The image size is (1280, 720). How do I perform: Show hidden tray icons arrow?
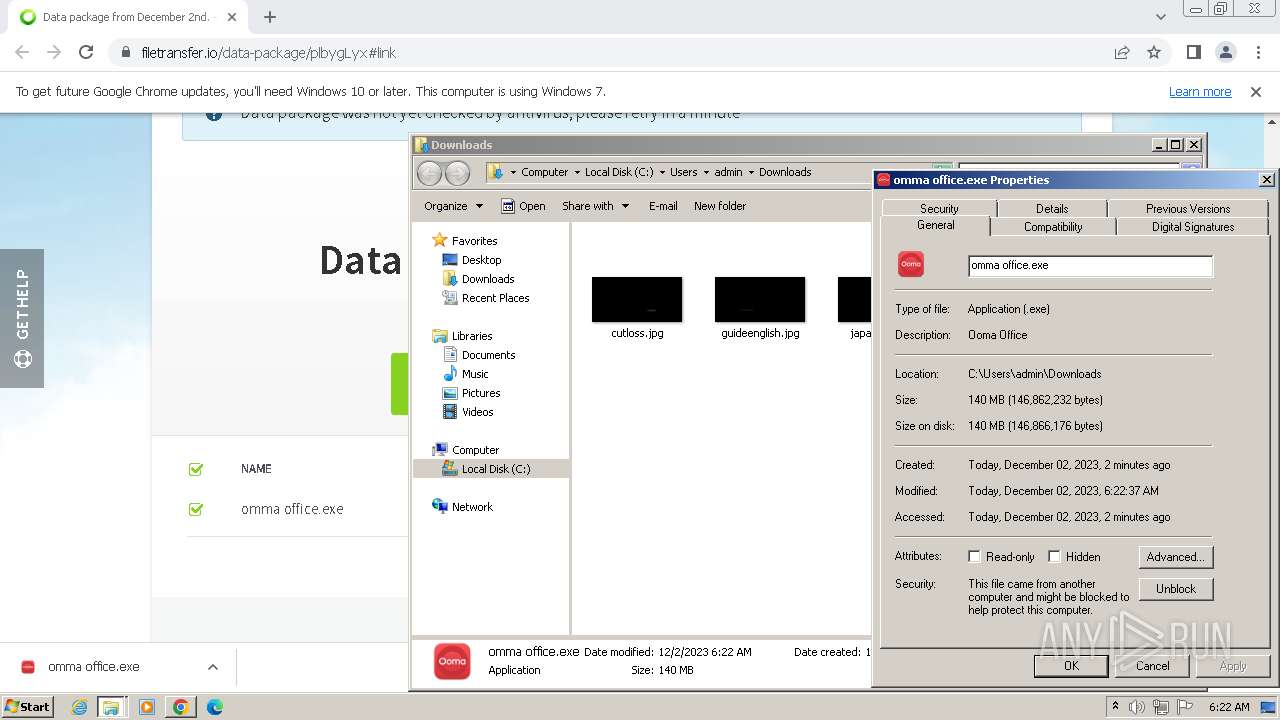point(1115,707)
